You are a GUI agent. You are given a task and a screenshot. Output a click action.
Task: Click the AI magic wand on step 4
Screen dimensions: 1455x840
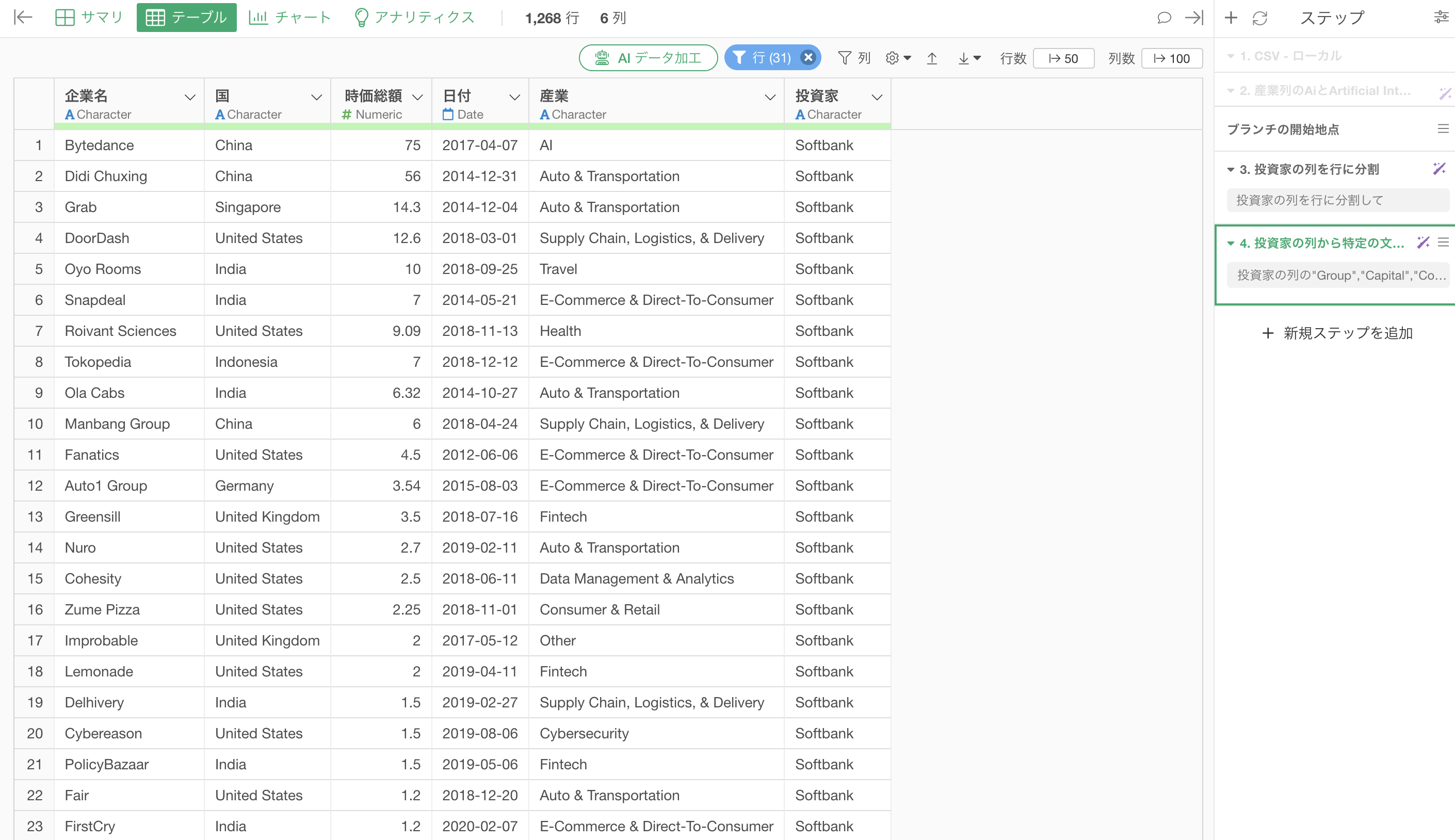[1424, 243]
